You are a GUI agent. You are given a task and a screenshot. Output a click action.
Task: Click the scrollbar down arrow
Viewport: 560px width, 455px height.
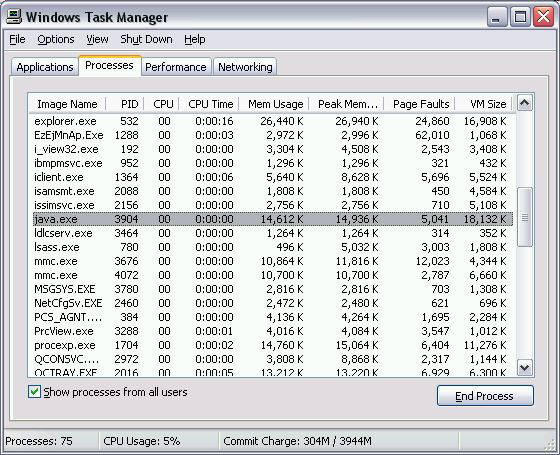click(x=525, y=367)
